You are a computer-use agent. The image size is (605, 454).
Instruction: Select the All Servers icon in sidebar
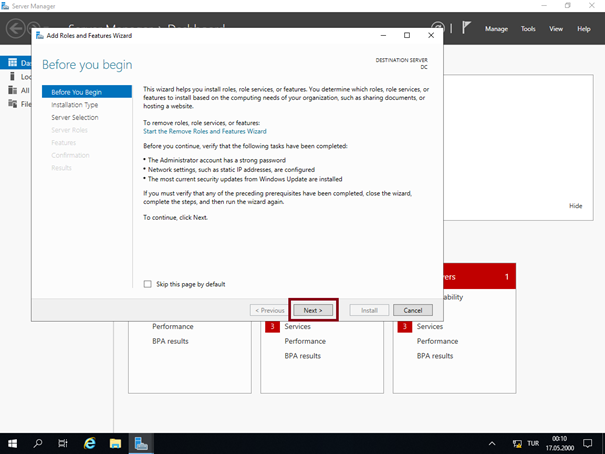tap(12, 90)
